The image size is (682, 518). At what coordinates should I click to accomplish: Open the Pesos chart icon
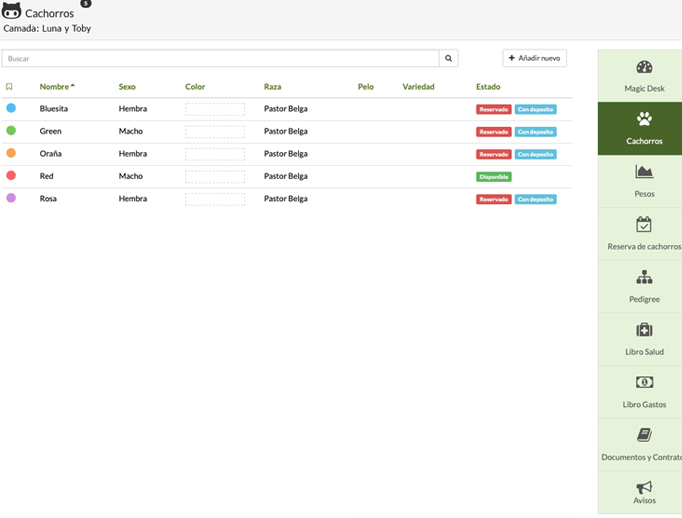[x=644, y=172]
